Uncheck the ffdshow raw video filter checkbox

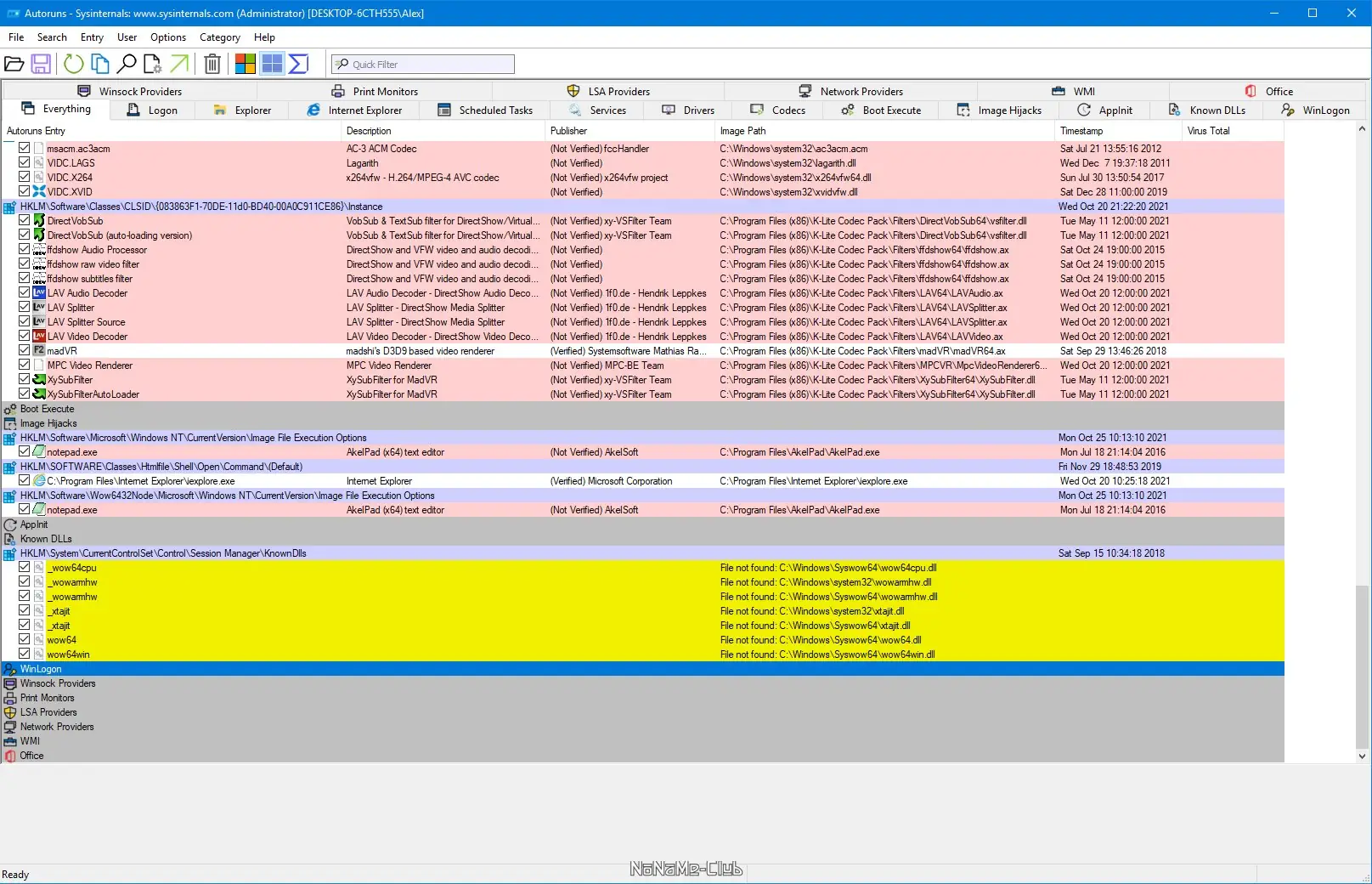click(25, 263)
